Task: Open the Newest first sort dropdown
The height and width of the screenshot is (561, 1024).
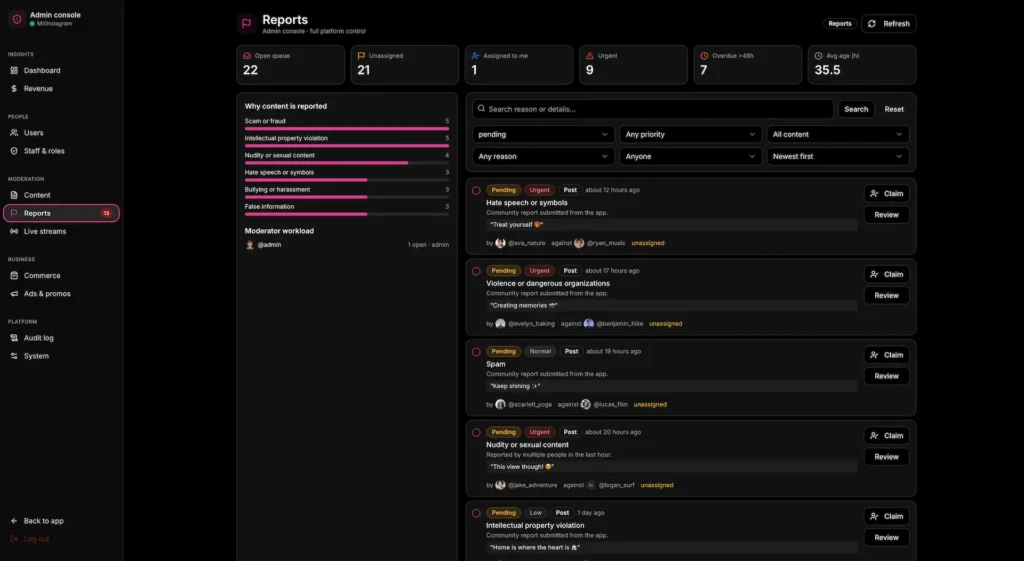Action: 838,157
